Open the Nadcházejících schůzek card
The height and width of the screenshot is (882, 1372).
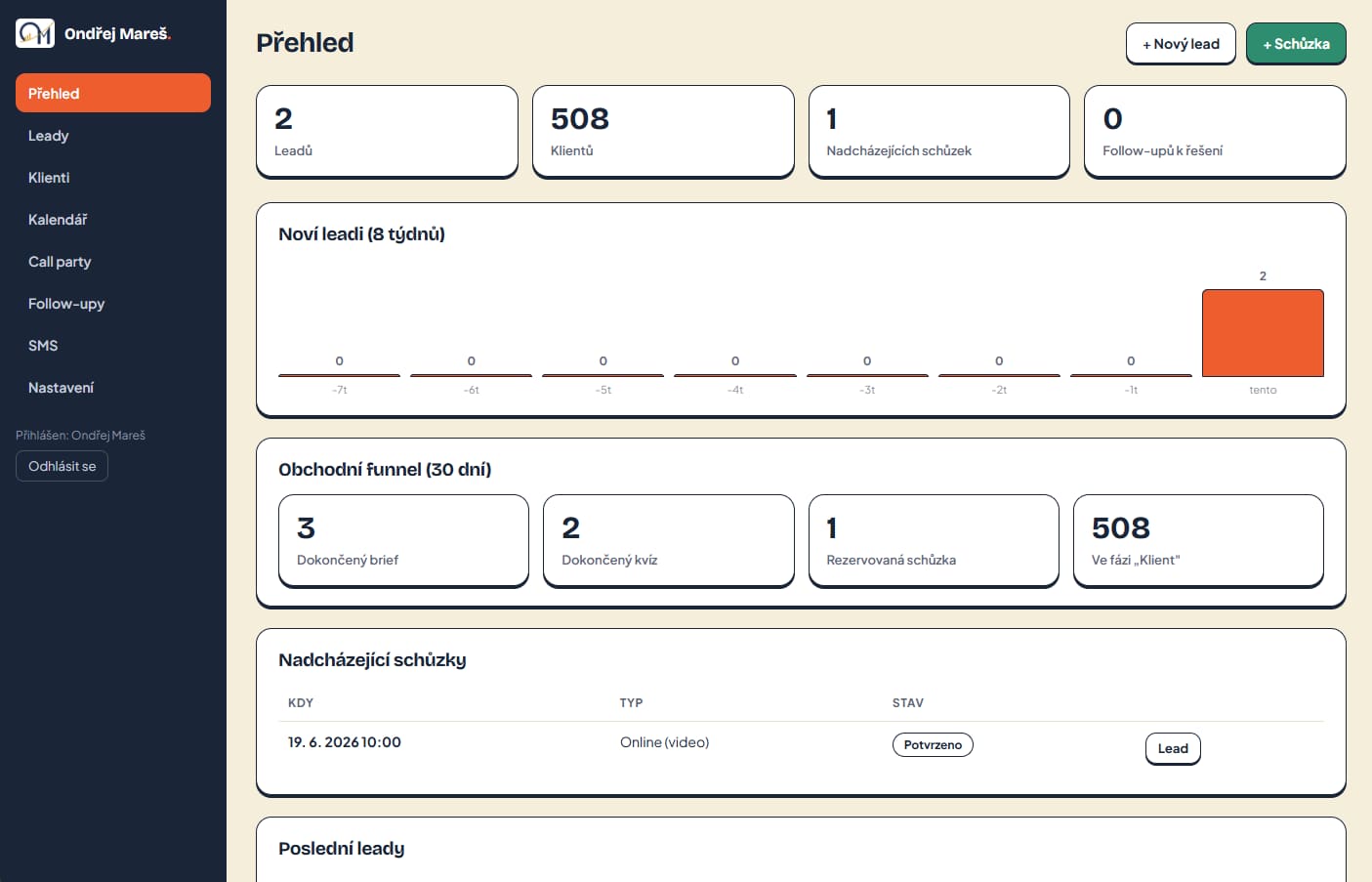click(939, 132)
